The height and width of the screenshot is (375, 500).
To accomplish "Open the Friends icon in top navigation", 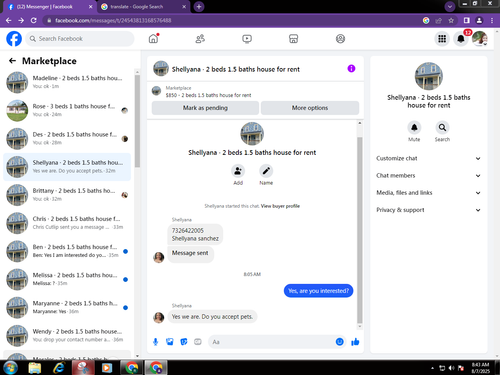I will coord(200,39).
